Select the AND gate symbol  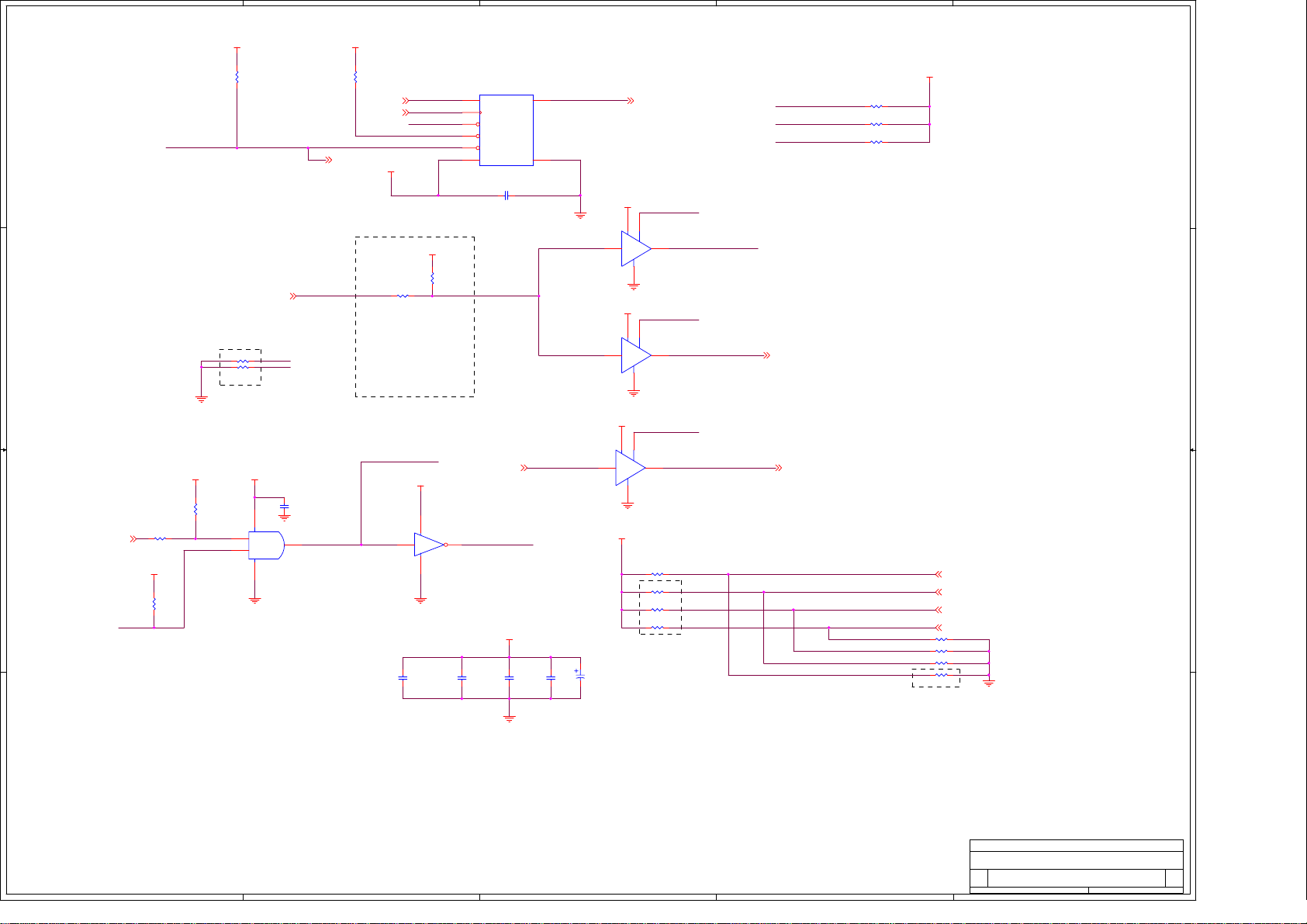266,545
